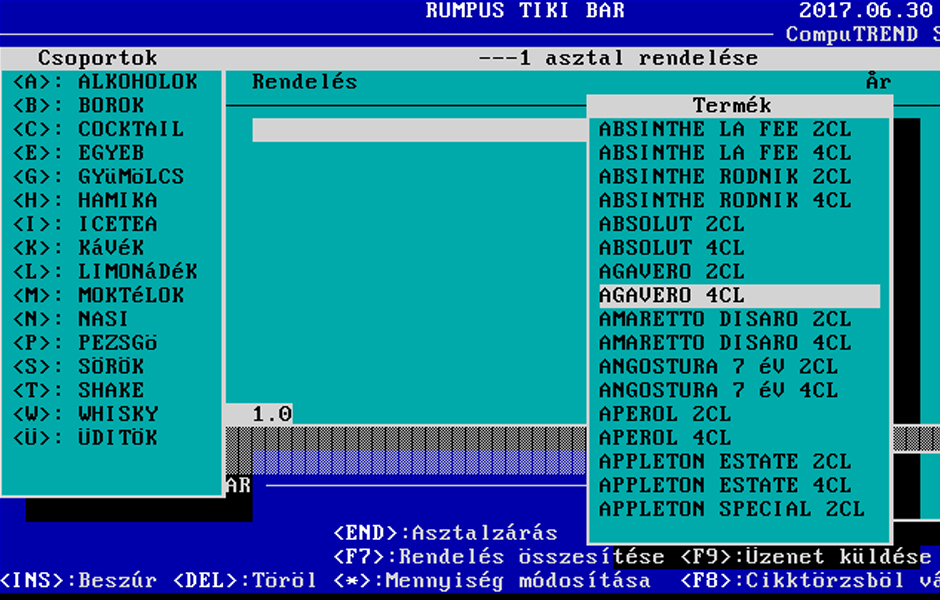940x600 pixels.
Task: Select the EGYEB group
Action: tap(79, 153)
